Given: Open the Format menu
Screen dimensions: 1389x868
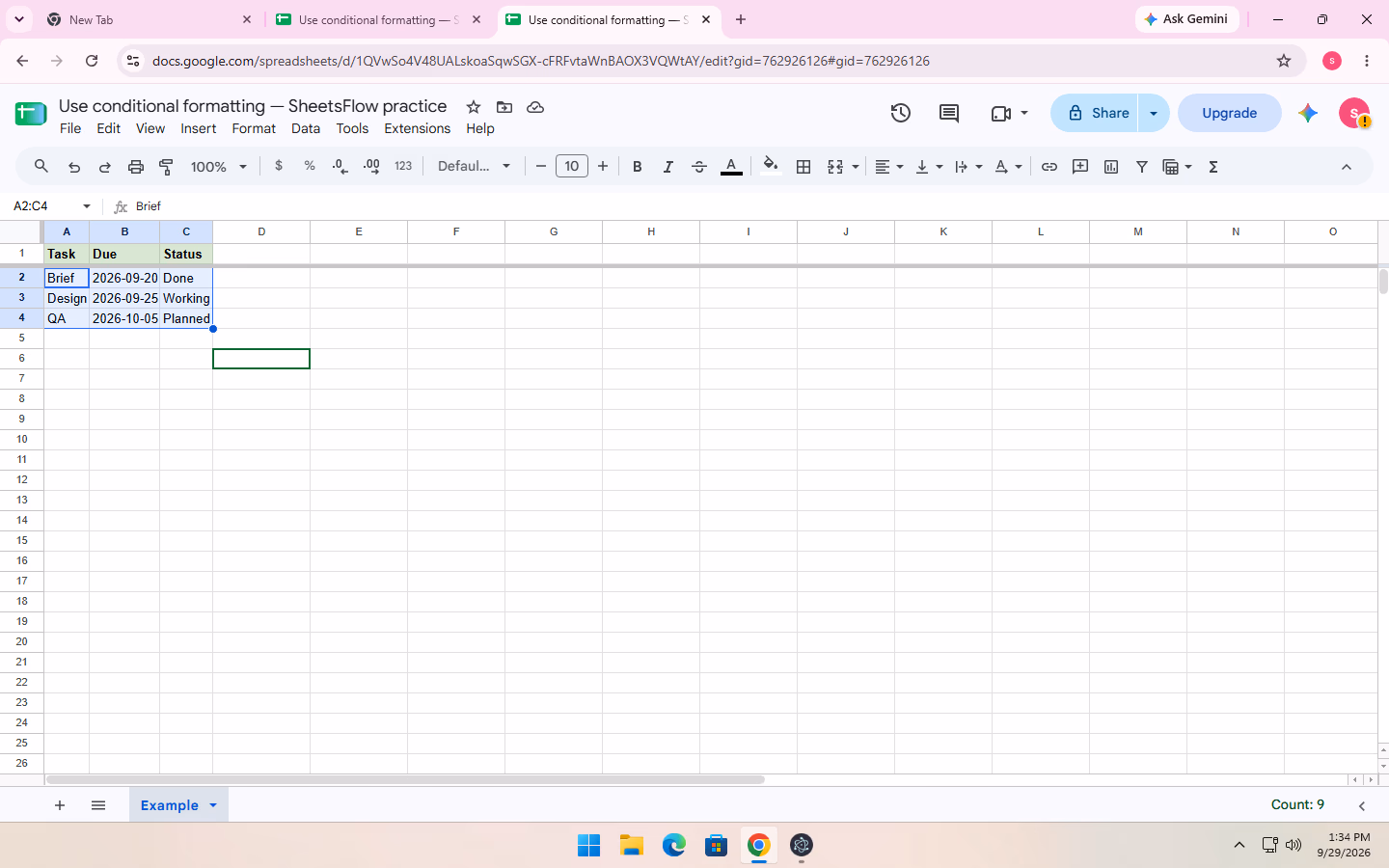Looking at the screenshot, I should tap(254, 128).
